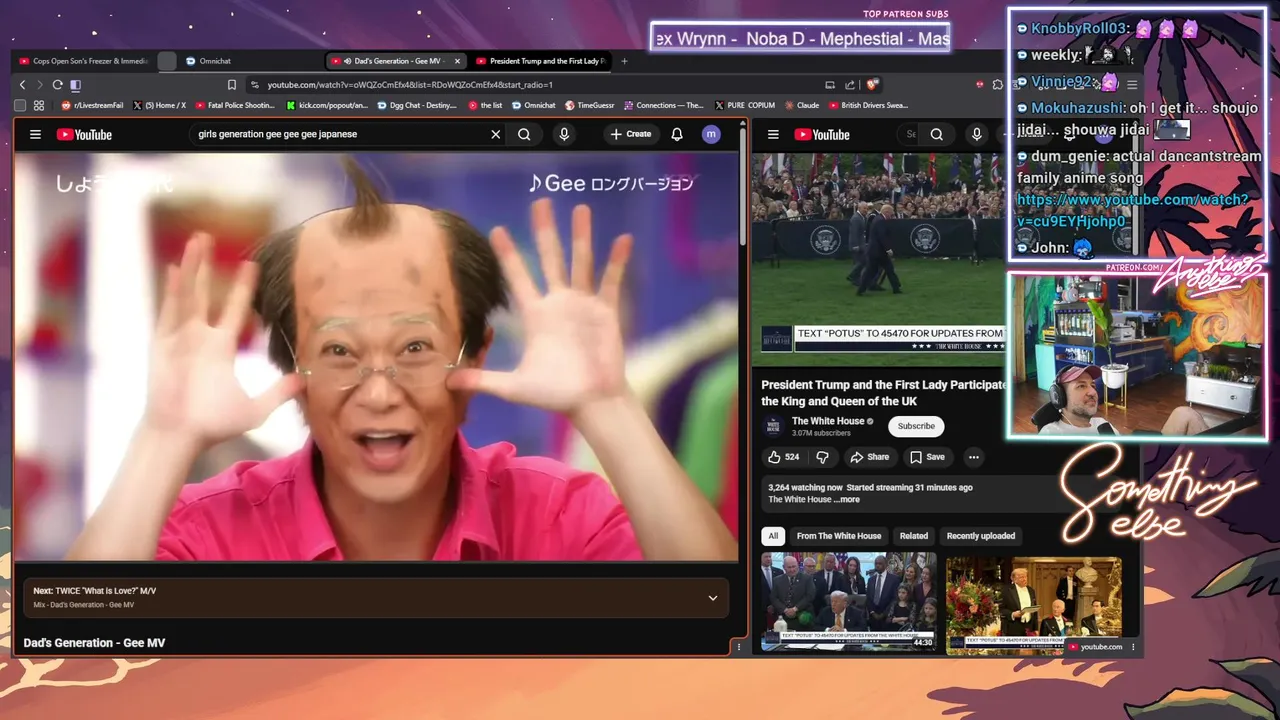The image size is (1280, 720).
Task: Open r/LivestreamFail bookmark
Action: click(92, 105)
